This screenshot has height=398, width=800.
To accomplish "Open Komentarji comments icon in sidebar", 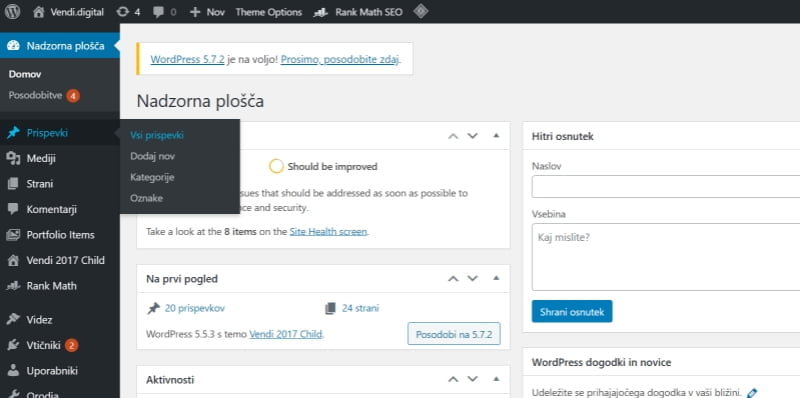I will coord(13,209).
